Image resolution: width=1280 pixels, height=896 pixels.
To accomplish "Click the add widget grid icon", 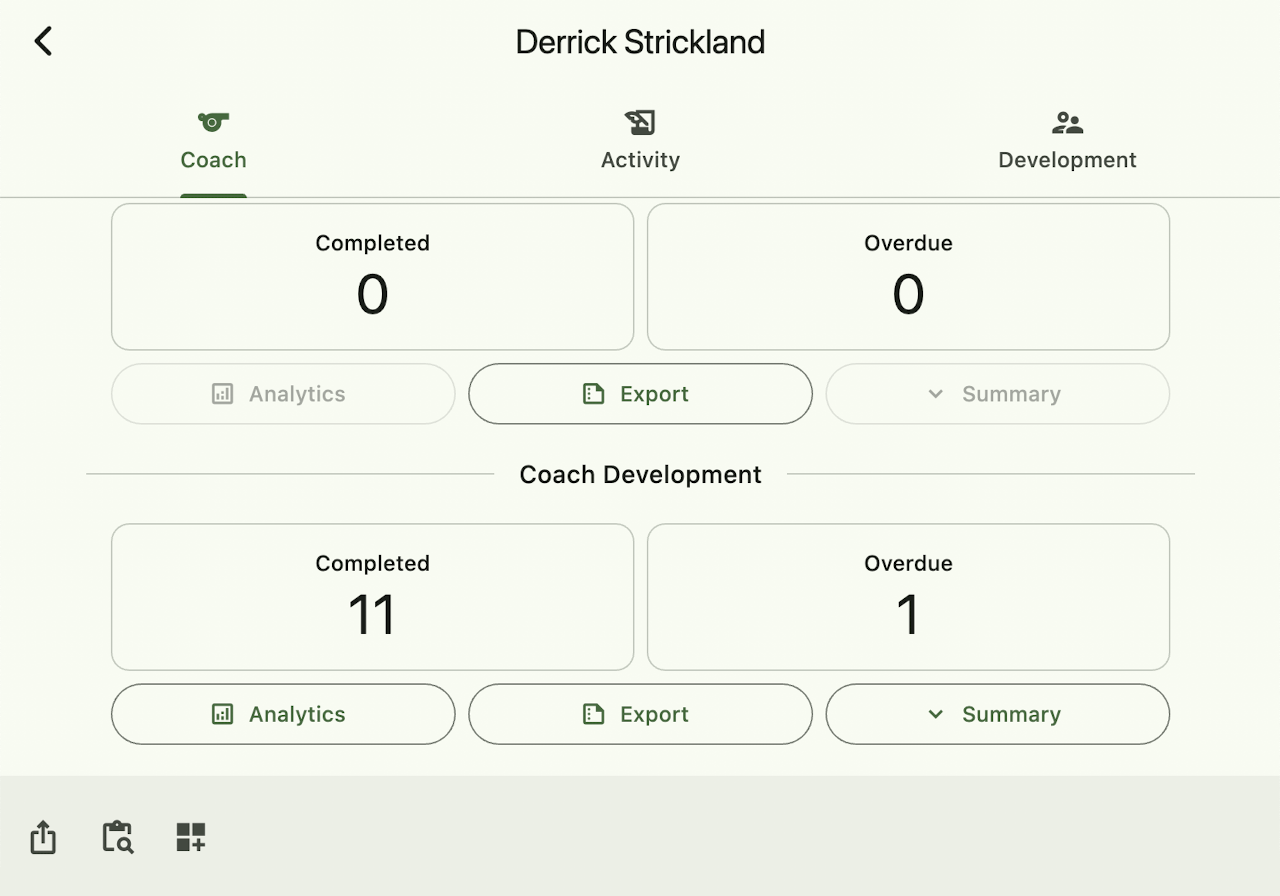I will (x=191, y=837).
